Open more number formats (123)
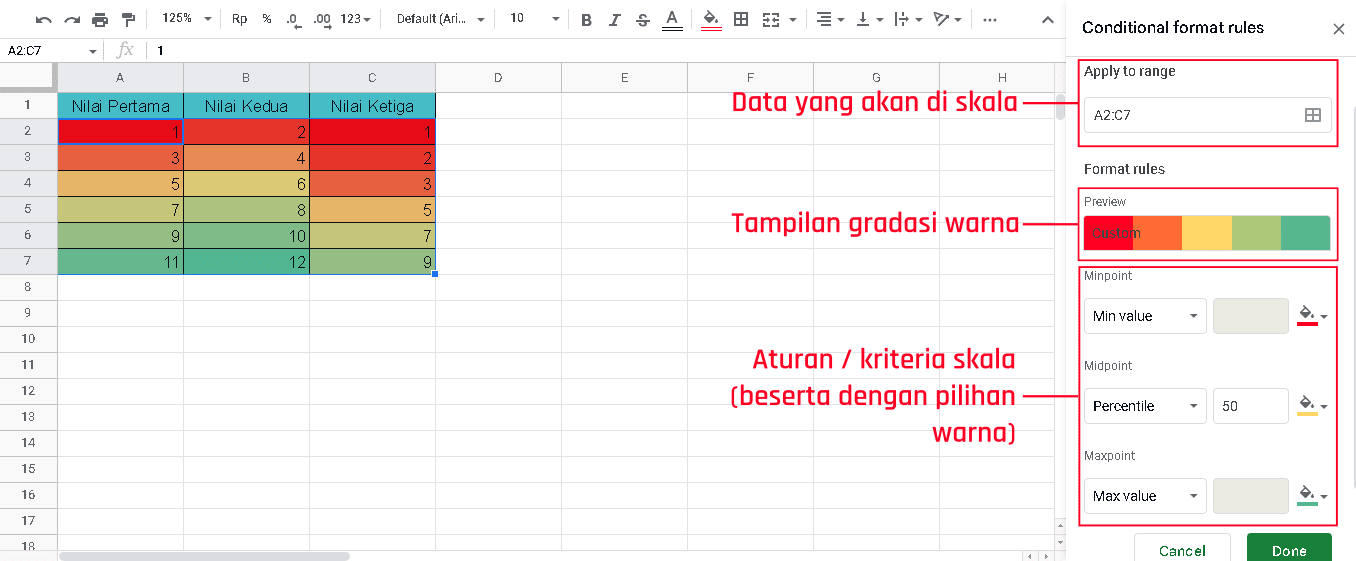 pos(355,19)
